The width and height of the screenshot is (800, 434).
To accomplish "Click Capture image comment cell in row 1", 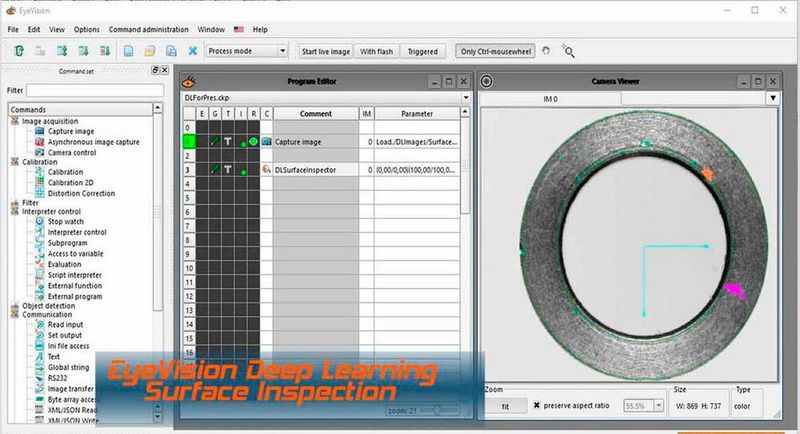I will pos(316,142).
